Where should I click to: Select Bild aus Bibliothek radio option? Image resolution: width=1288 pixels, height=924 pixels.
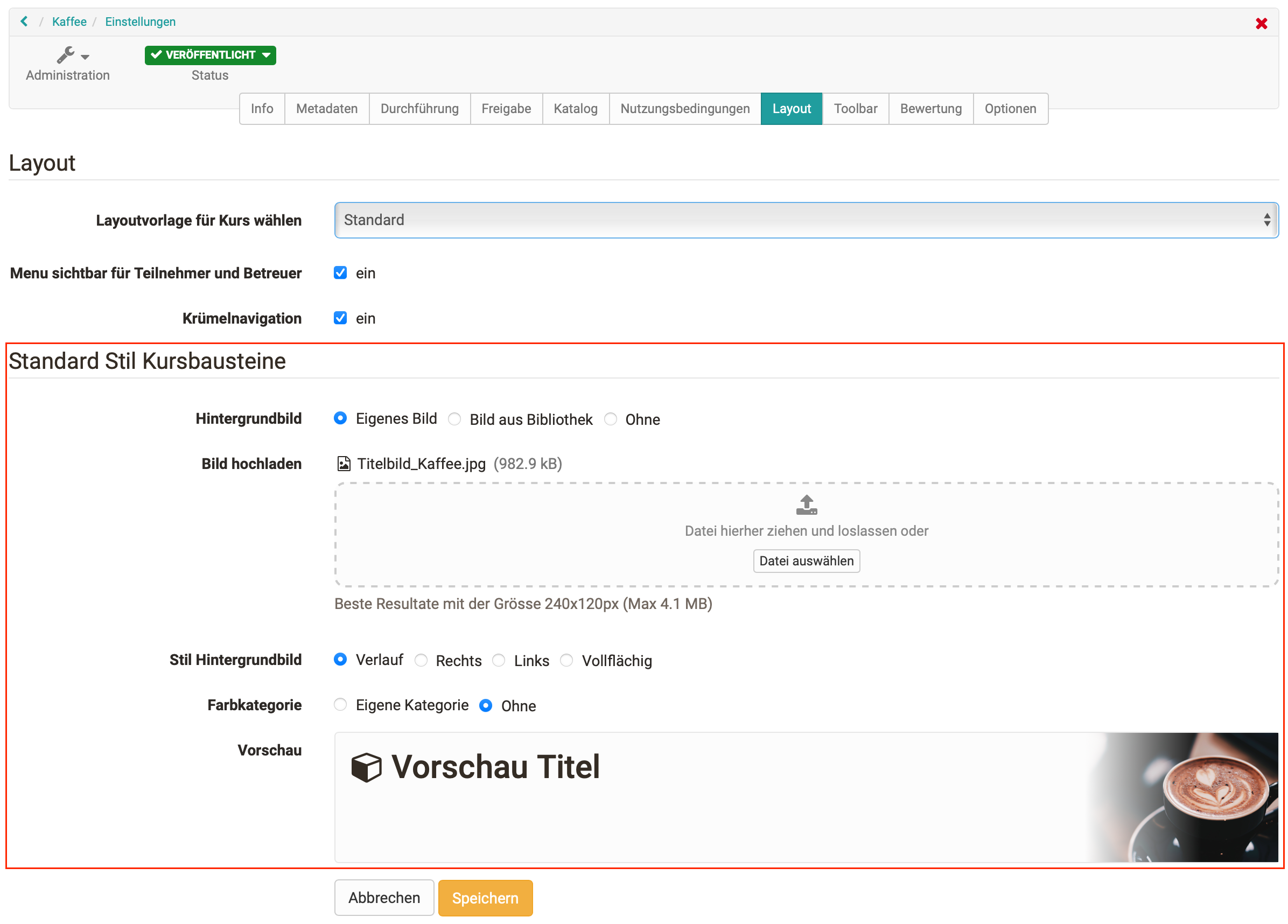point(454,419)
